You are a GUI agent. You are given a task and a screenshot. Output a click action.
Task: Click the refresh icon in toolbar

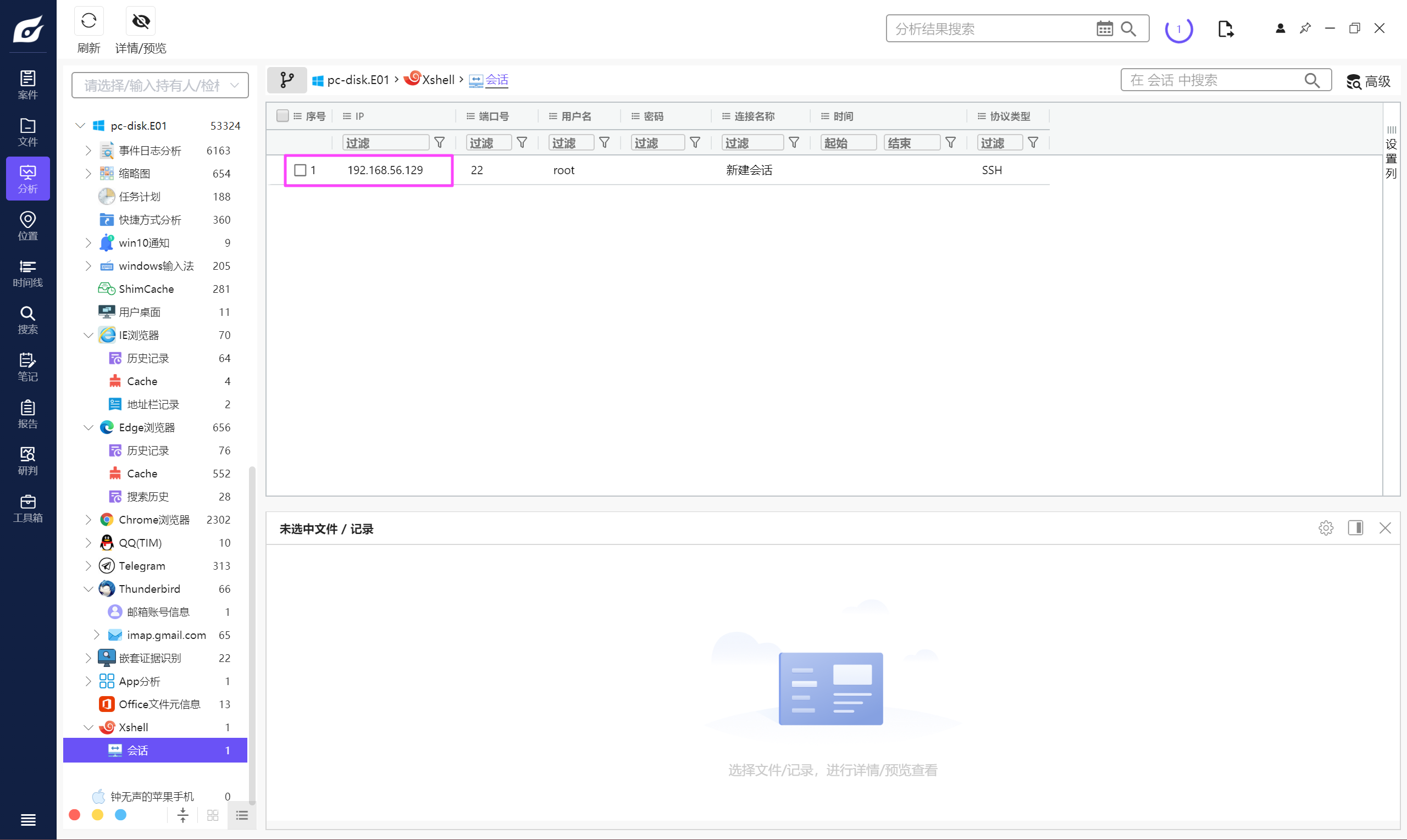pos(88,21)
